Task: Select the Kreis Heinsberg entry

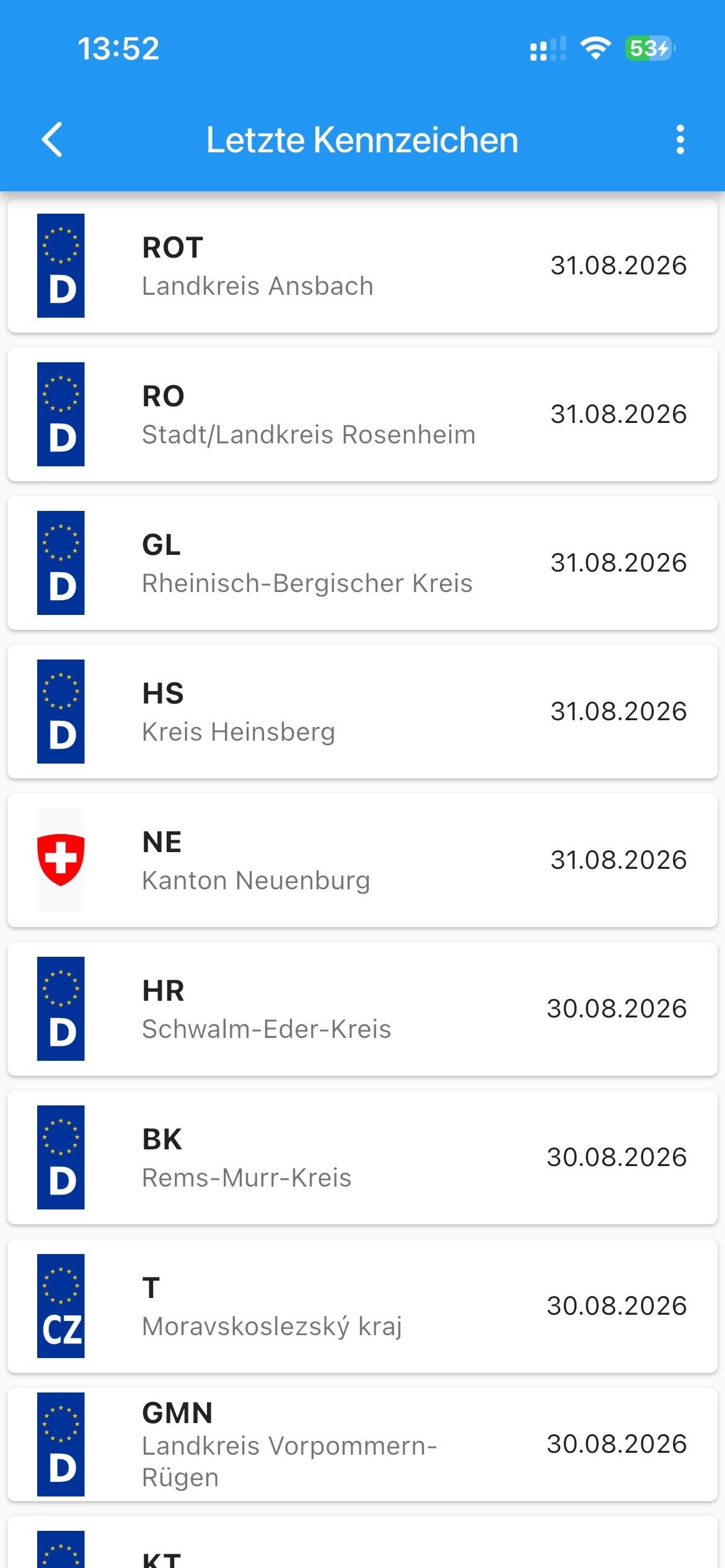Action: coord(362,712)
